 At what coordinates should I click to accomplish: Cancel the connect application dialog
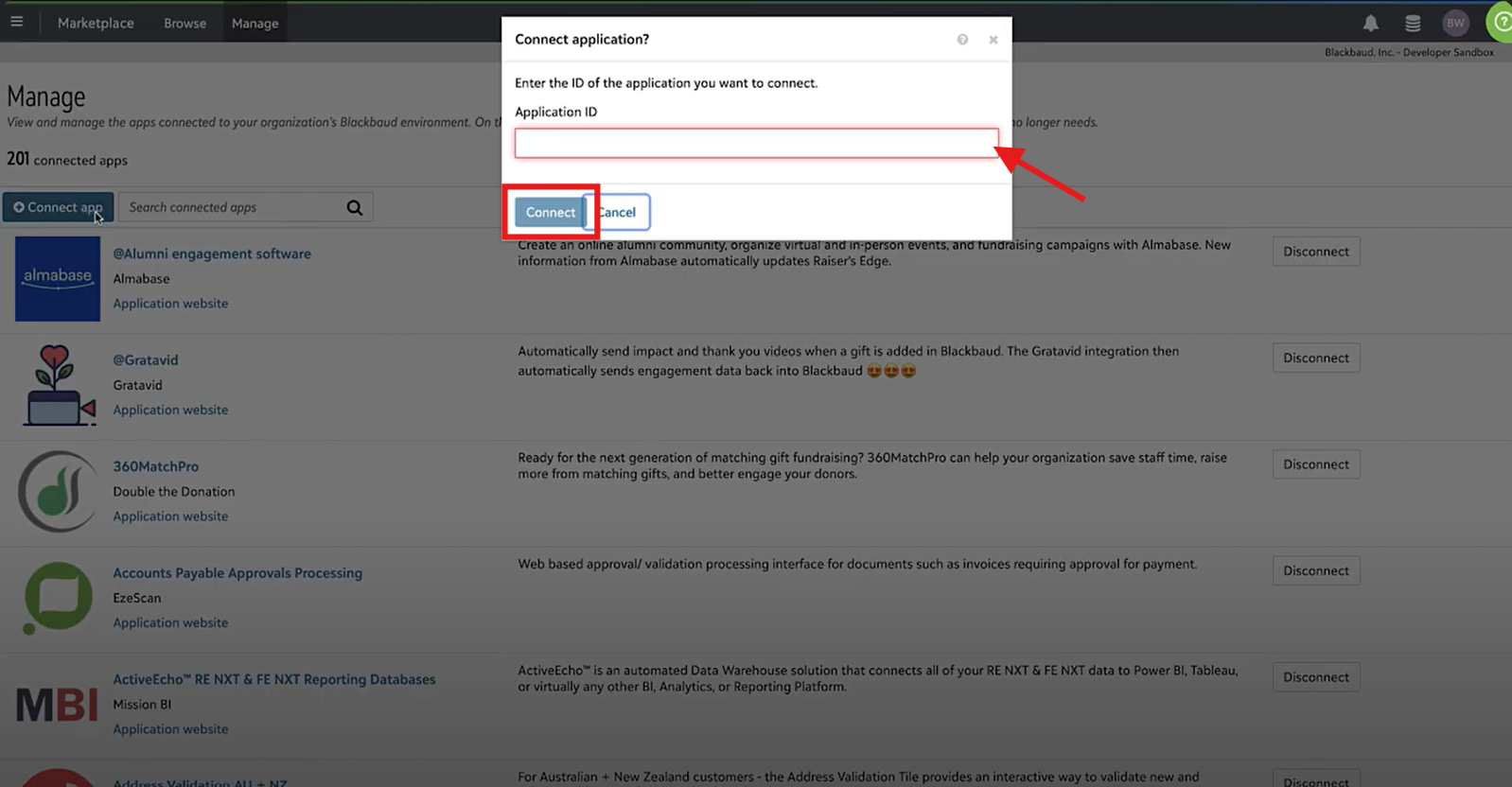tap(617, 212)
